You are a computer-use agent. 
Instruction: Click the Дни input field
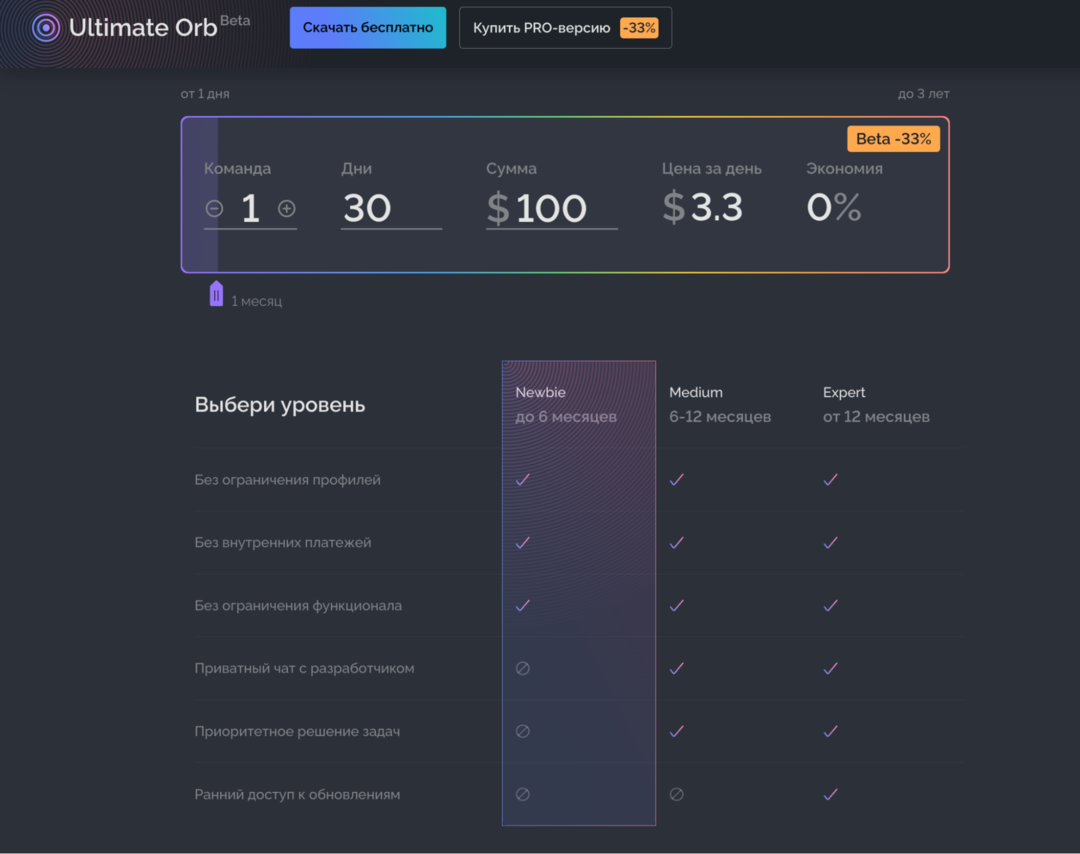coord(390,208)
